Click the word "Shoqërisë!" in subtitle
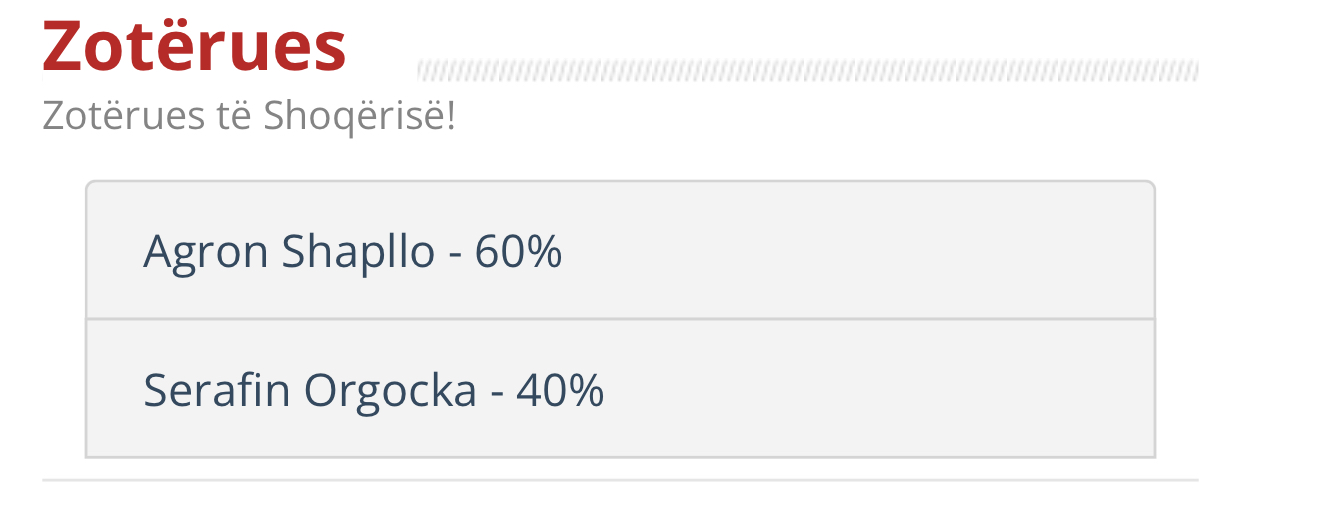The image size is (1320, 514). pos(360,119)
